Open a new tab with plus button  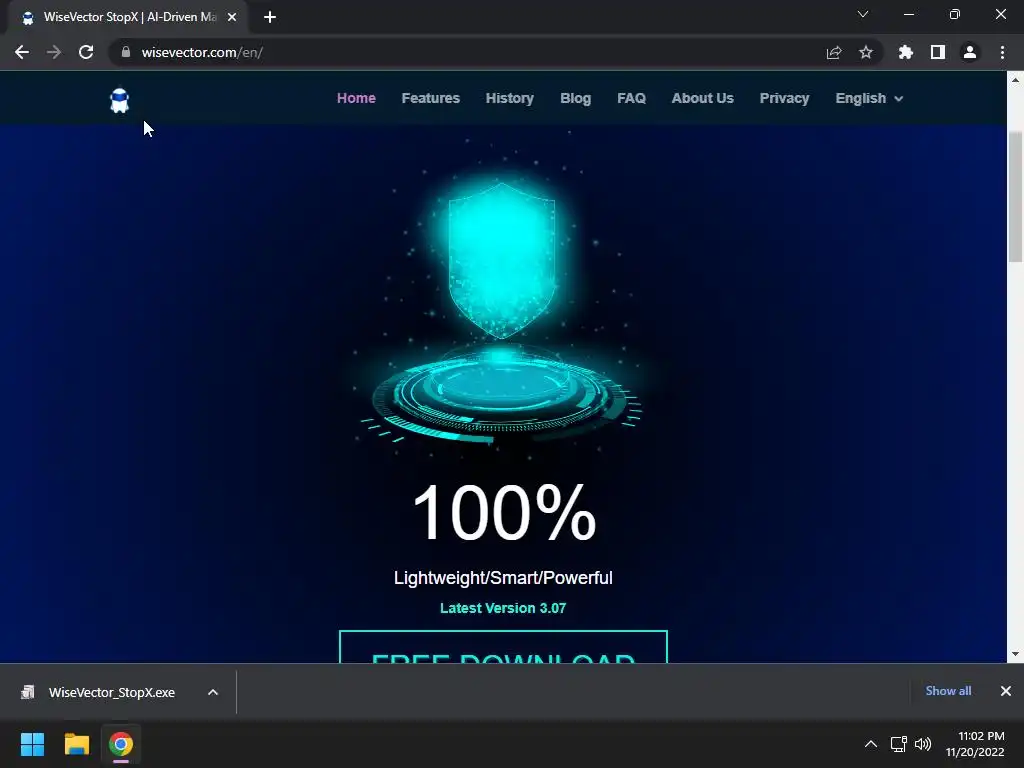[270, 17]
